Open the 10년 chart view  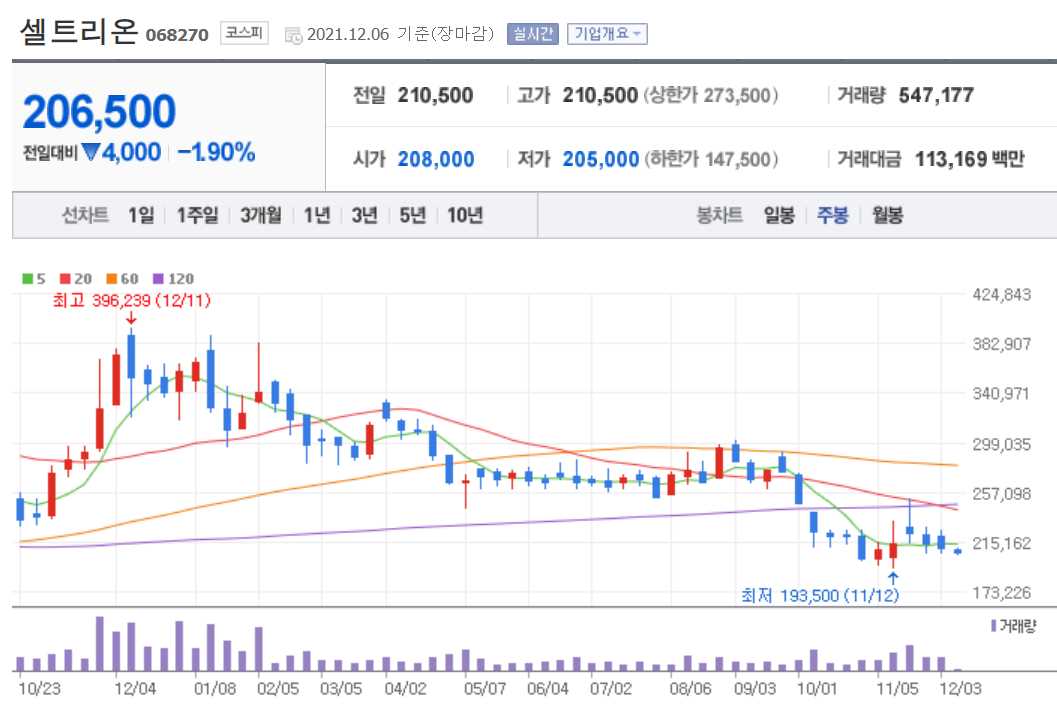coord(464,214)
